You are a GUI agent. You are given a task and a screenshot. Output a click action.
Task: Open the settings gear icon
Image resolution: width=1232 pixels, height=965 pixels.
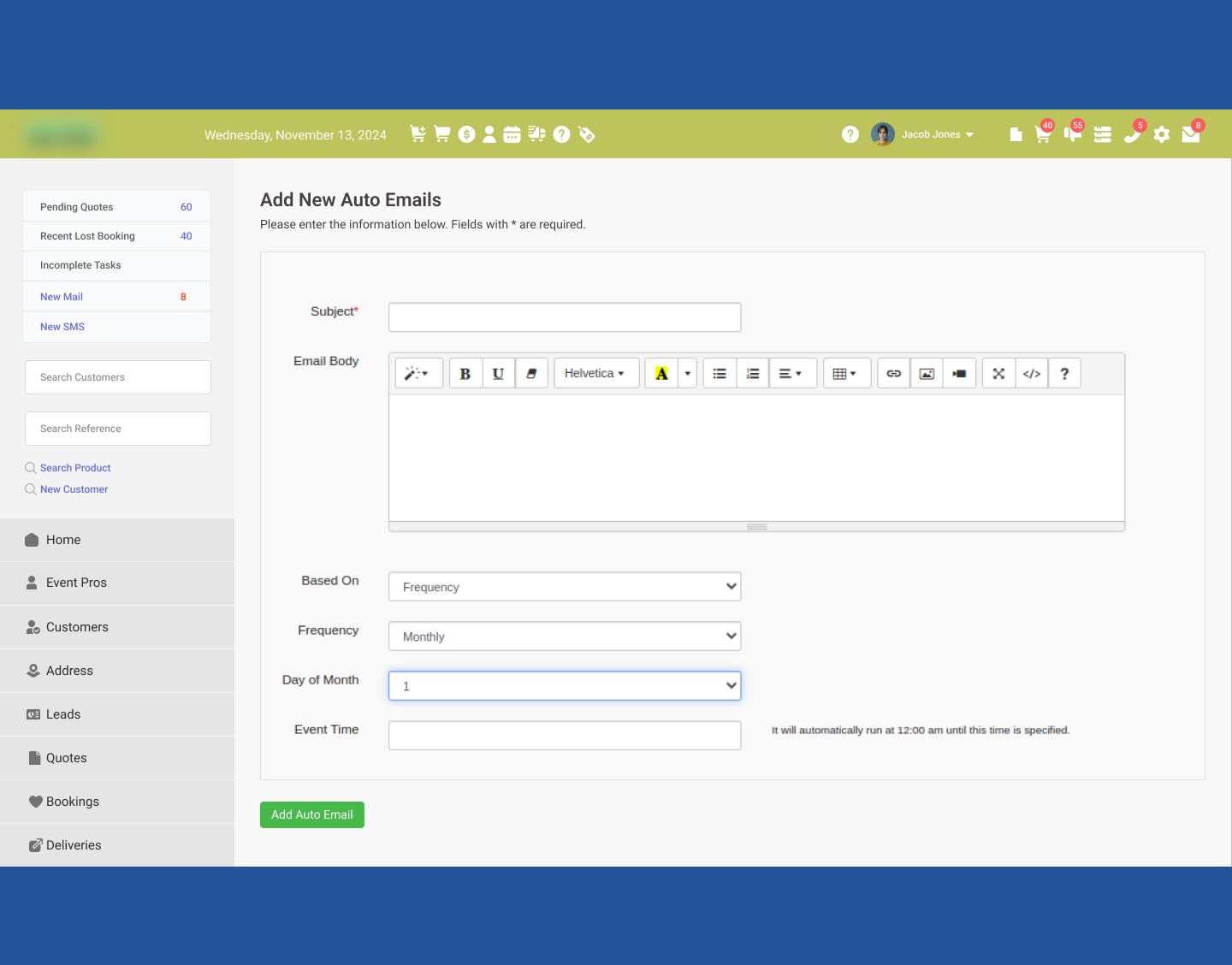tap(1161, 134)
